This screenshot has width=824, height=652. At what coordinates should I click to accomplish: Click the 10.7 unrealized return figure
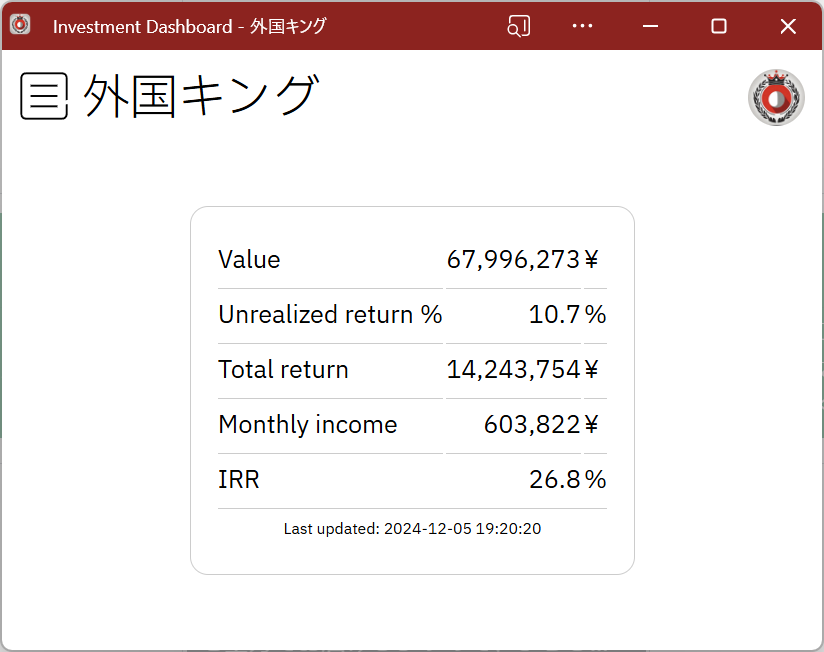point(555,315)
